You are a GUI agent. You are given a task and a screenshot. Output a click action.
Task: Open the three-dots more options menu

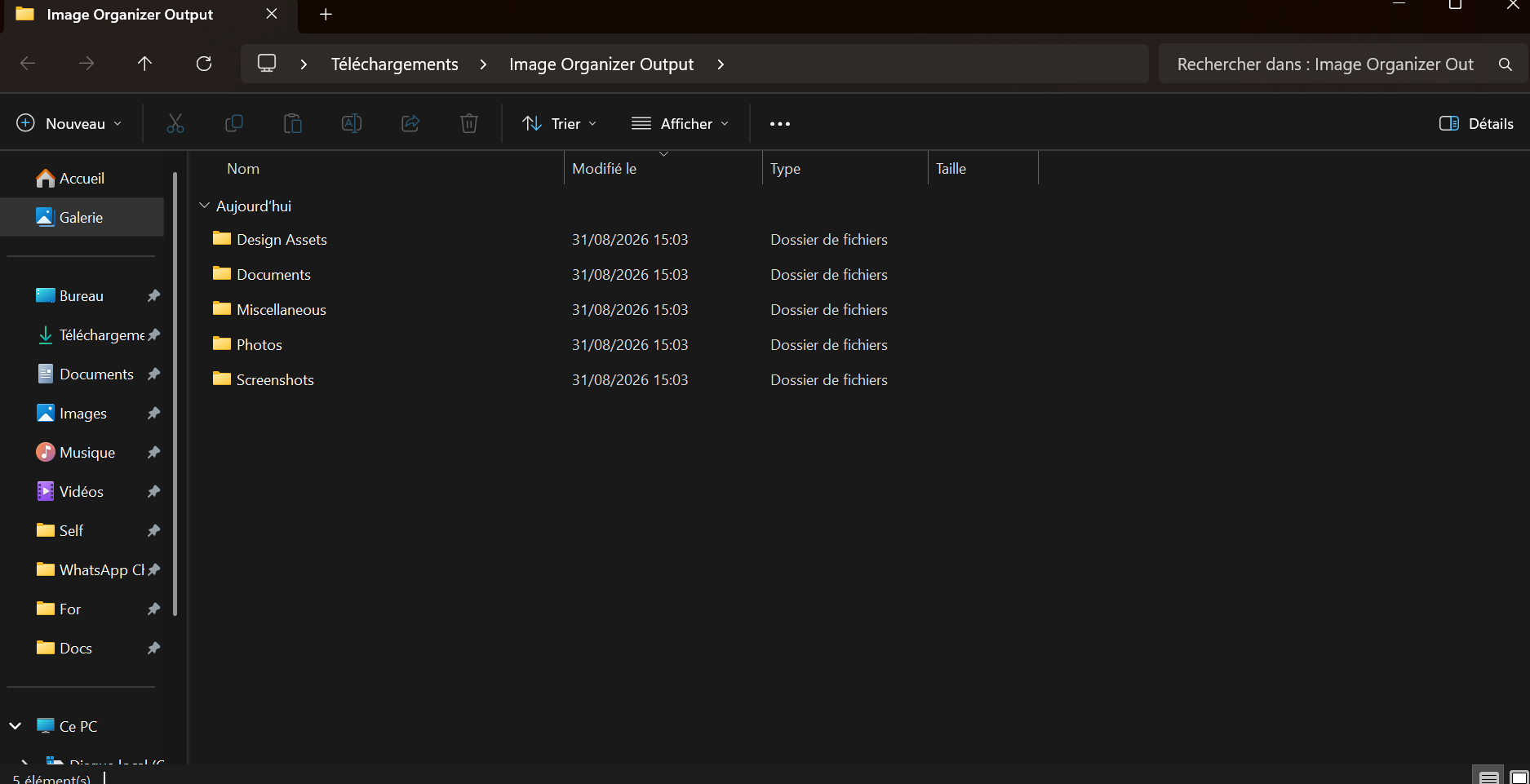click(780, 124)
